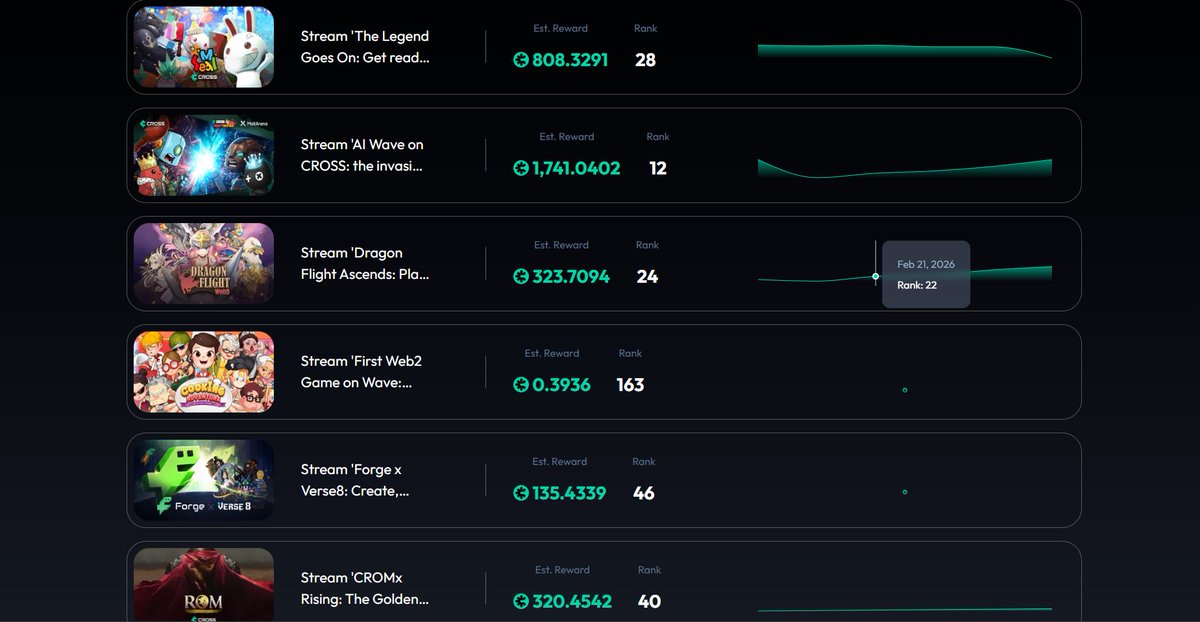Click the title "Stream 'AI Wave on CROSS: the invasi..."
The height and width of the screenshot is (622, 1200).
click(x=362, y=155)
